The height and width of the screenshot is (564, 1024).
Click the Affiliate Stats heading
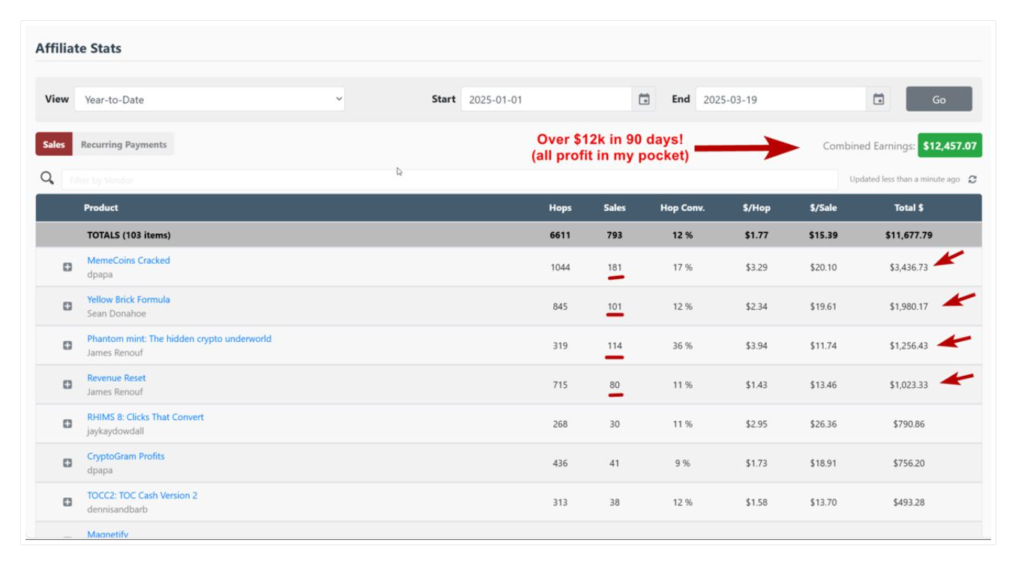pyautogui.click(x=78, y=48)
